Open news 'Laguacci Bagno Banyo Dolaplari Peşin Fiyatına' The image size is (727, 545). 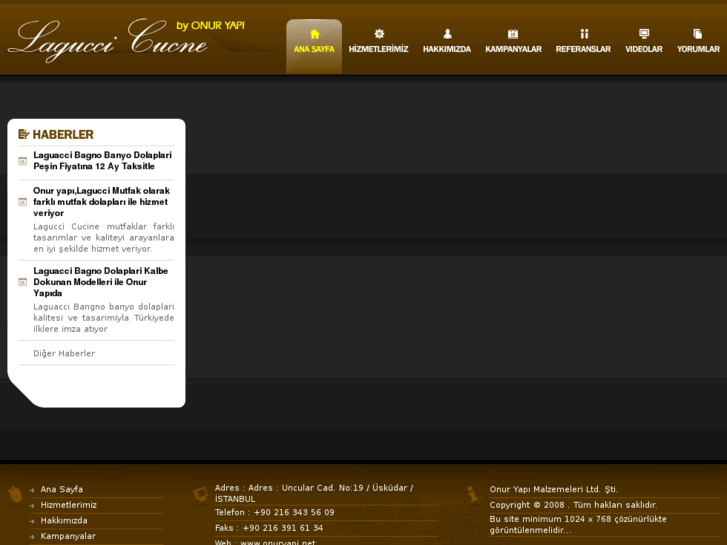coord(102,160)
